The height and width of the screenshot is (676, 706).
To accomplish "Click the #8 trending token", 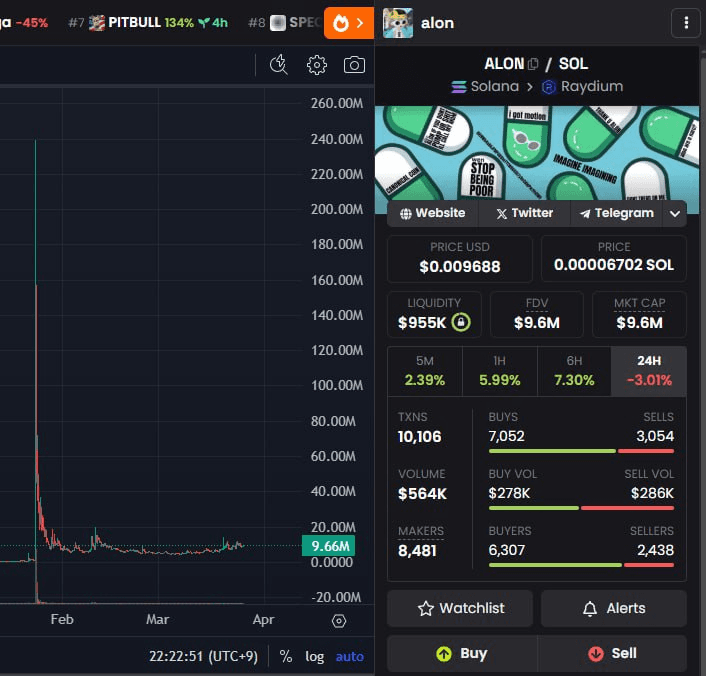I will (285, 23).
